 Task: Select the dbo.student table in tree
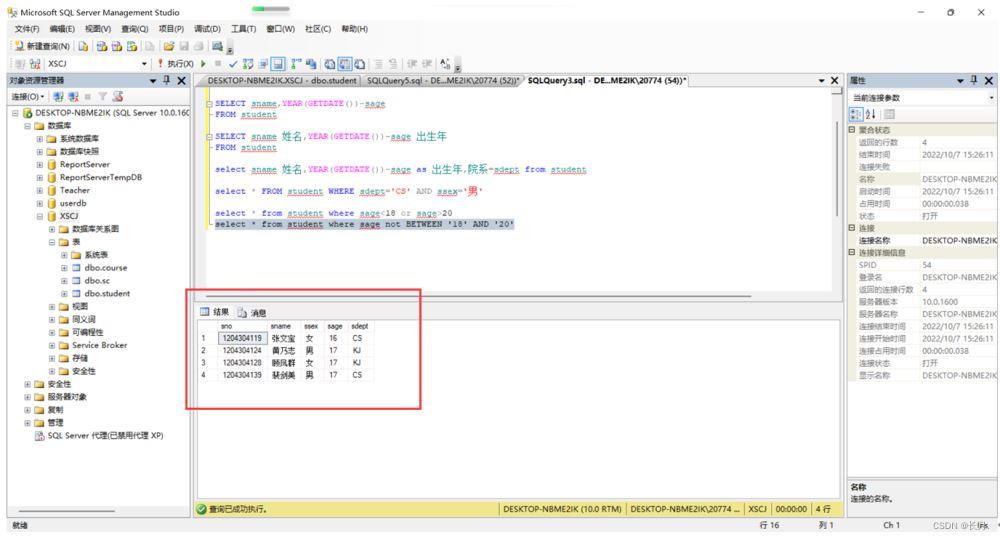(107, 293)
